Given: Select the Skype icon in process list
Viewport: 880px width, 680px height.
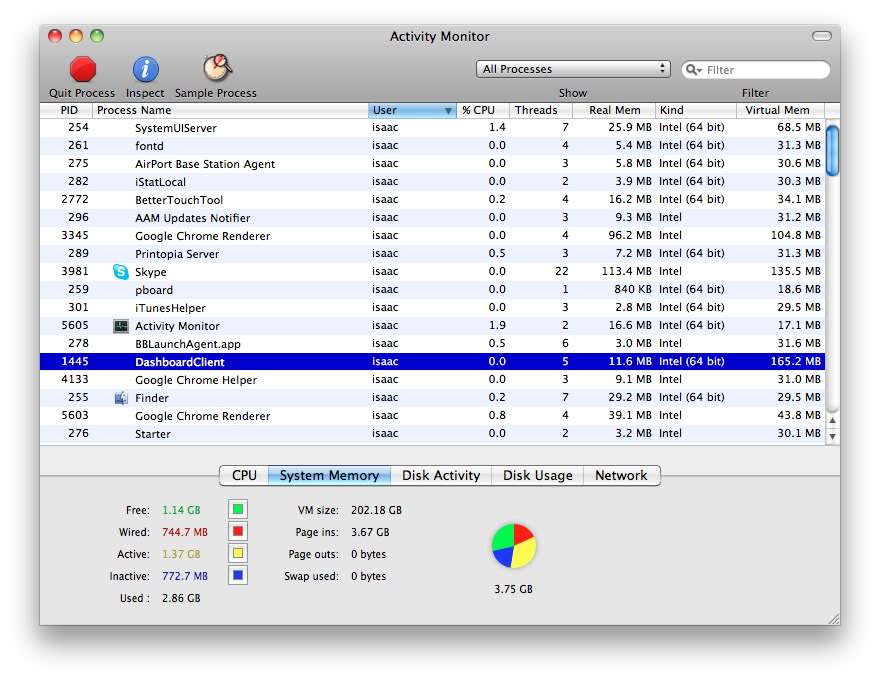Looking at the screenshot, I should coord(121,272).
